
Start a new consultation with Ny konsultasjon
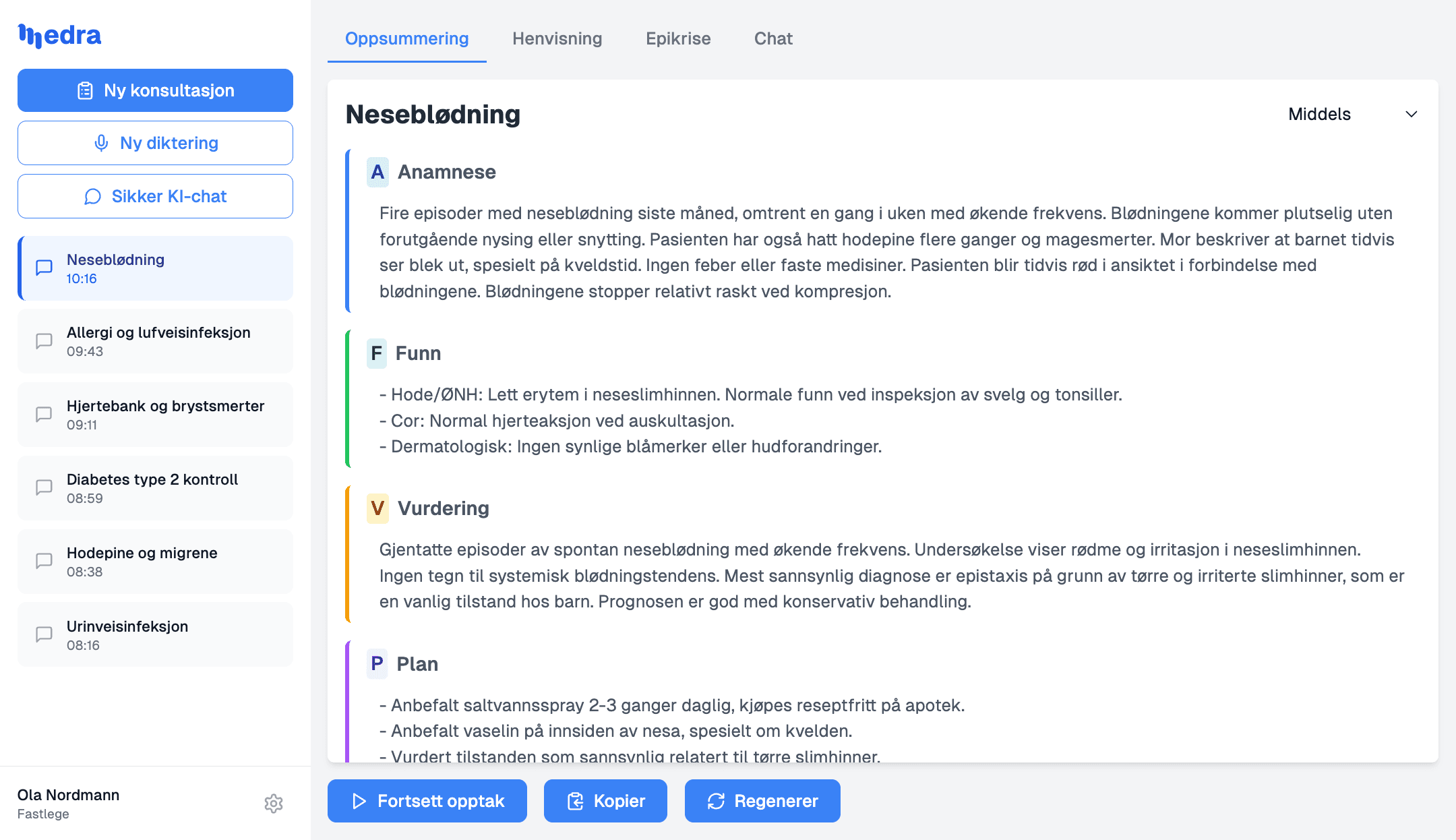pos(155,90)
